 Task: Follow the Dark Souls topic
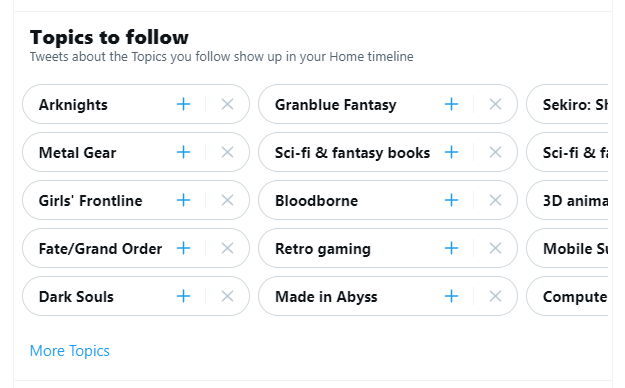[x=183, y=296]
